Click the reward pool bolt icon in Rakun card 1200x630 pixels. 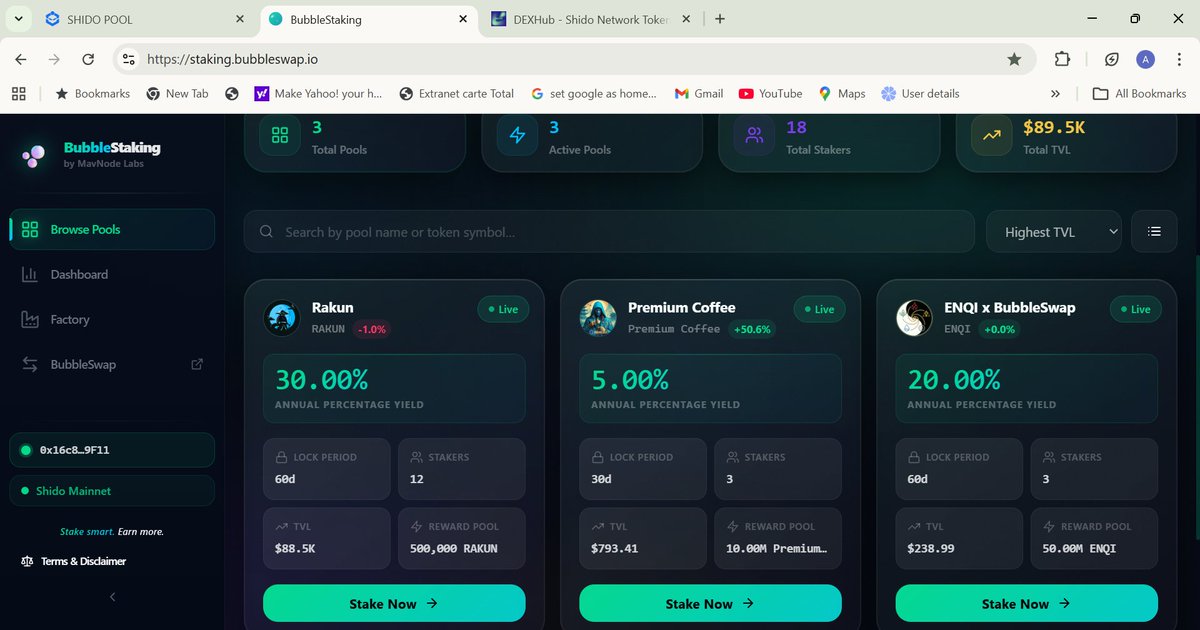tap(416, 526)
